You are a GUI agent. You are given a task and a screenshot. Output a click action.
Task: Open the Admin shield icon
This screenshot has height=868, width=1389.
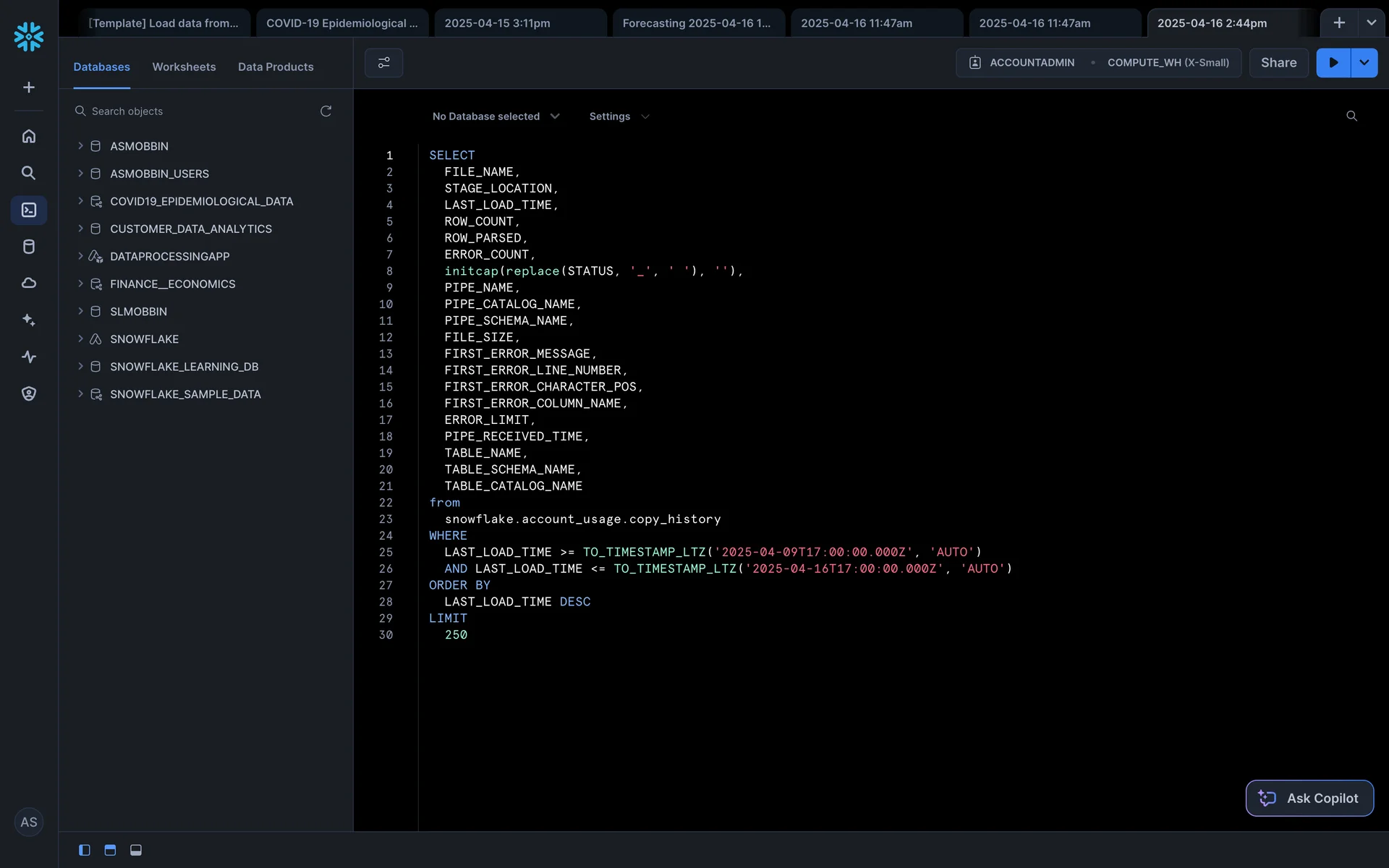coord(29,393)
